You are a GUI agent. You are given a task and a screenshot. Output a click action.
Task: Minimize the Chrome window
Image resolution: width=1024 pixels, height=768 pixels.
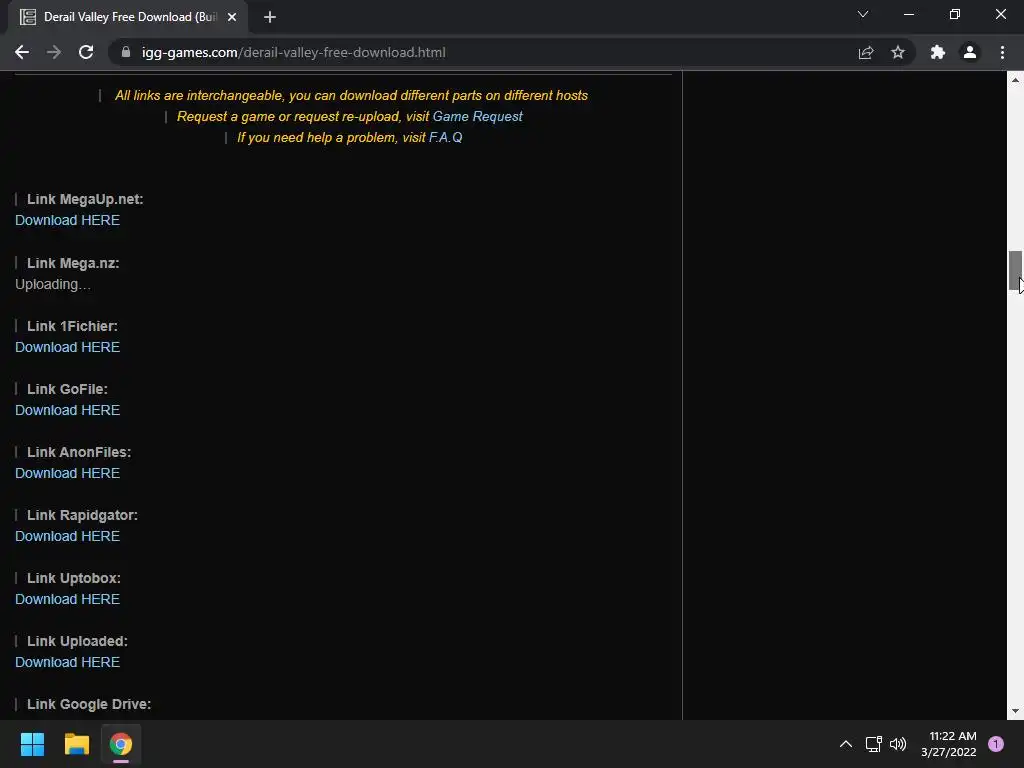(909, 14)
